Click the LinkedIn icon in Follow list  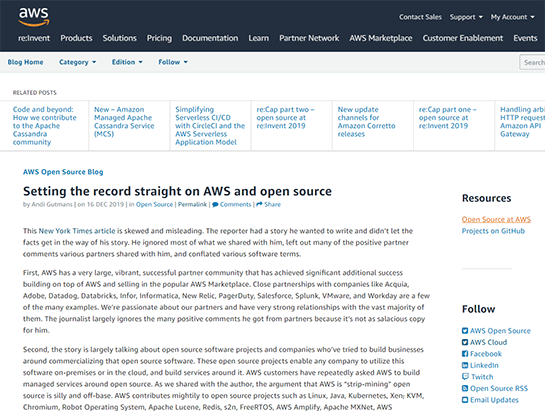point(465,365)
